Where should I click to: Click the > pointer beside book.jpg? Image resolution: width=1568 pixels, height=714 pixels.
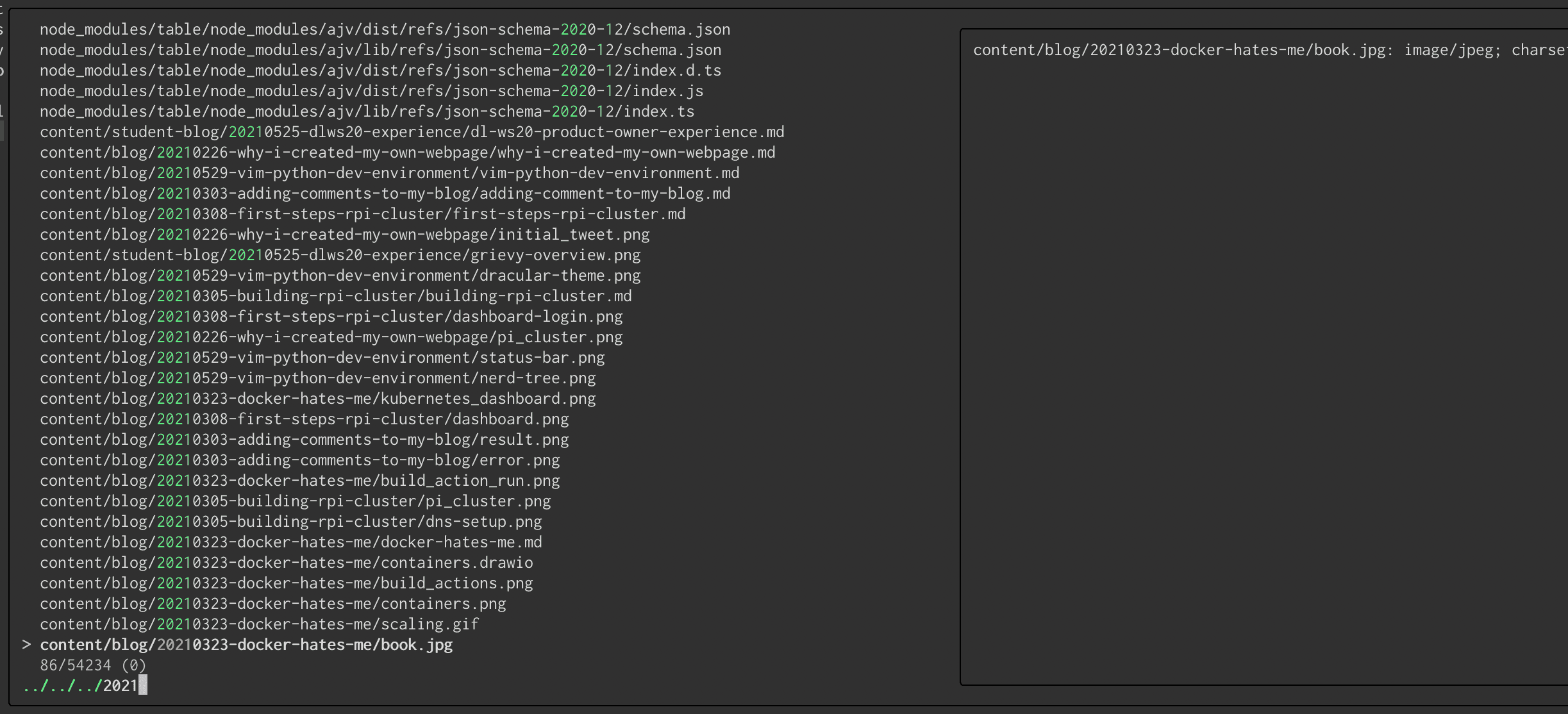26,645
